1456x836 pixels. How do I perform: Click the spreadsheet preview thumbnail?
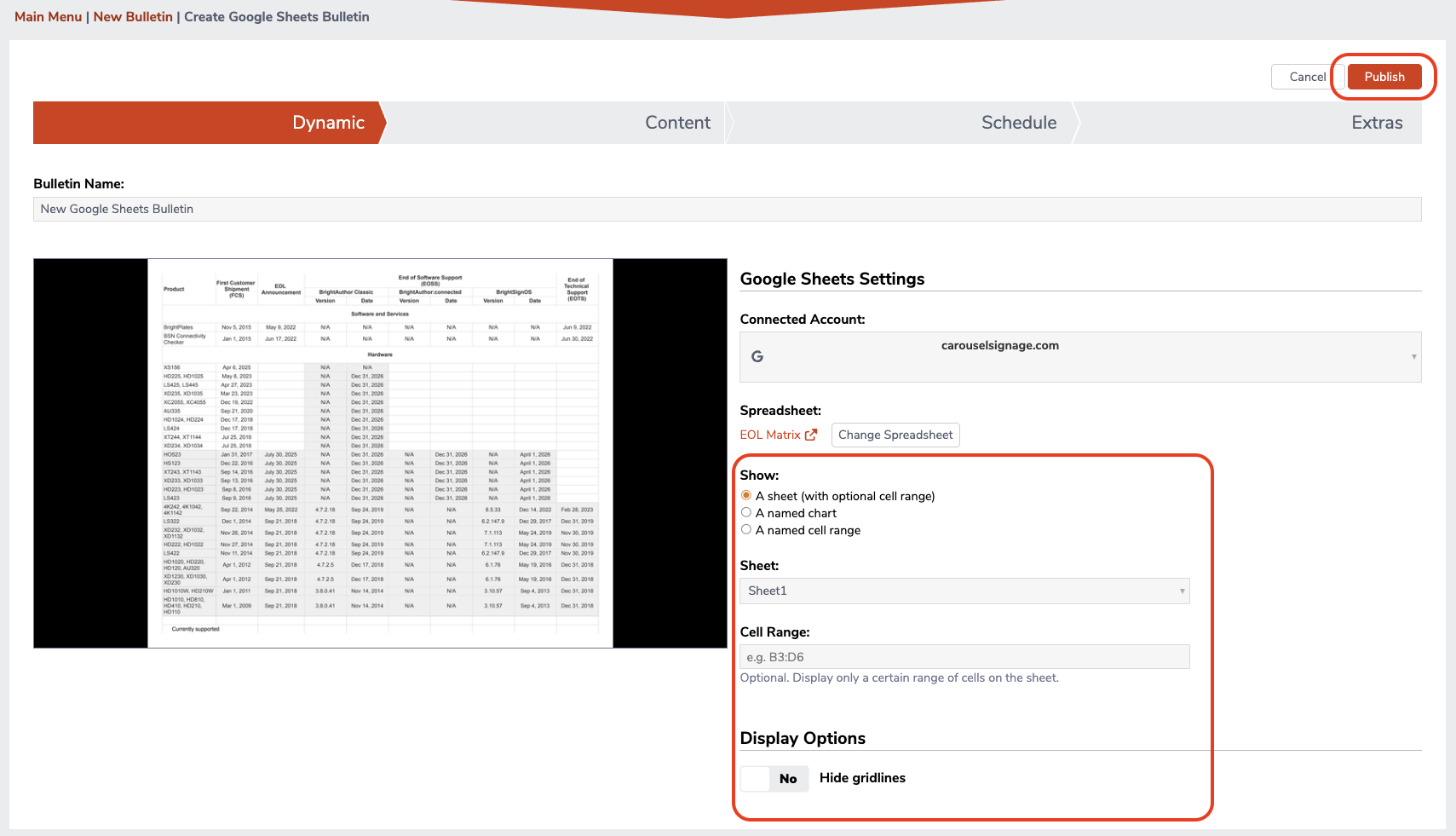[380, 453]
